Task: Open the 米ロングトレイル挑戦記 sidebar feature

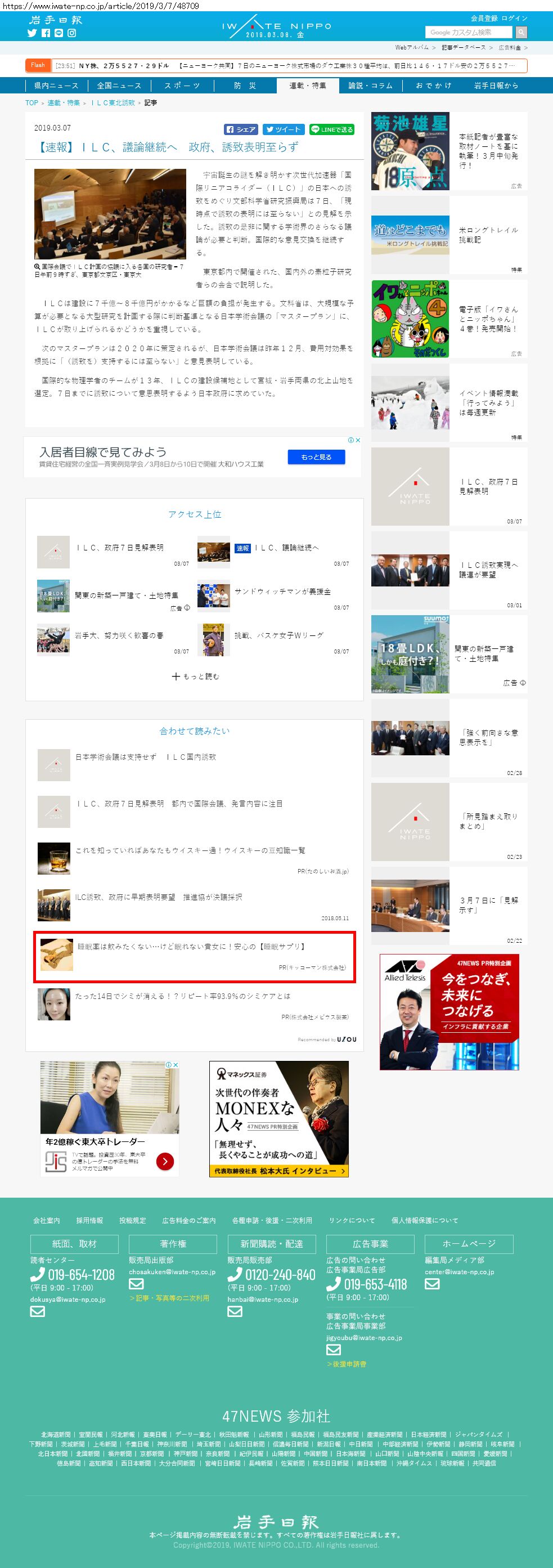Action: coord(449,235)
